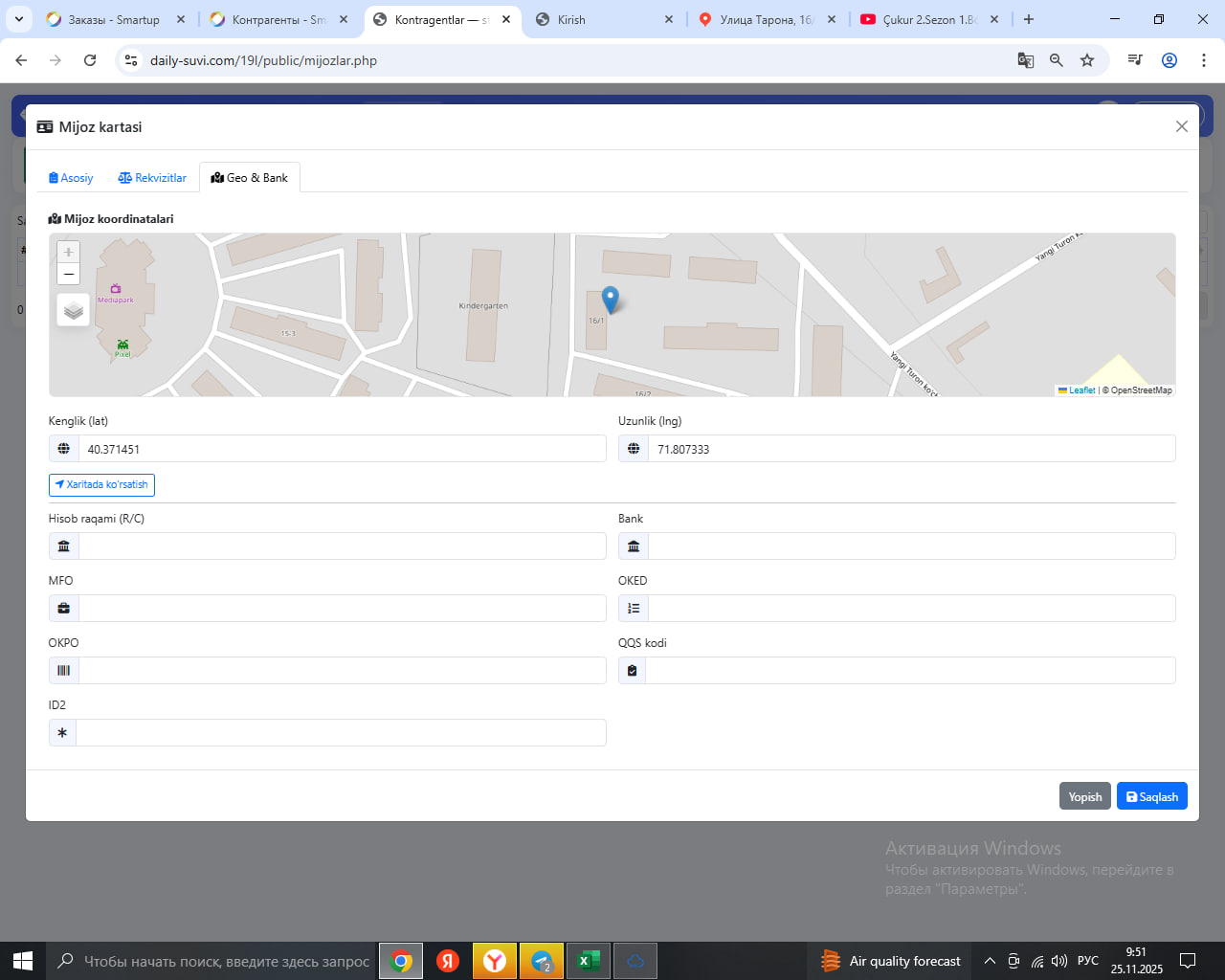Click the Kenglik (lat) input field
The width and height of the screenshot is (1225, 980).
point(342,449)
